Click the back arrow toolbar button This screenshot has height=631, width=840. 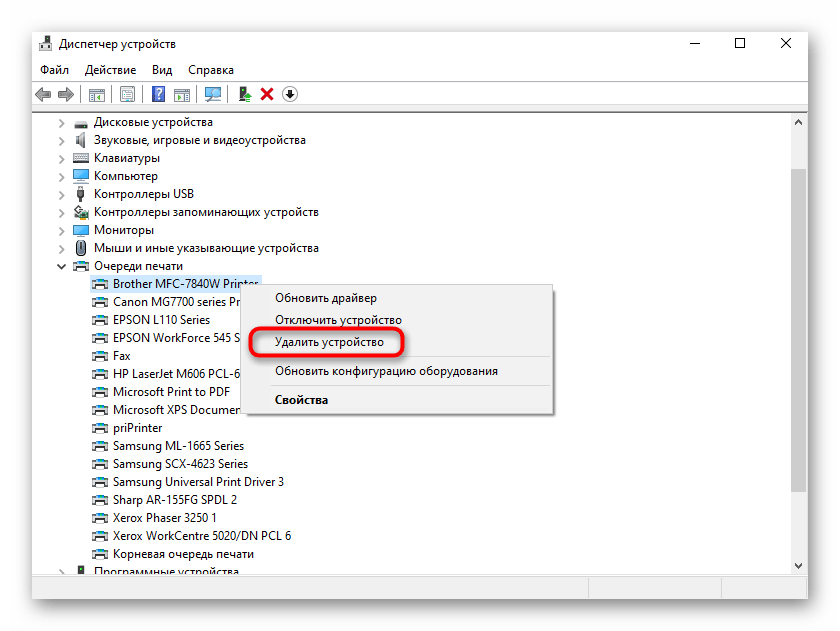coord(43,94)
